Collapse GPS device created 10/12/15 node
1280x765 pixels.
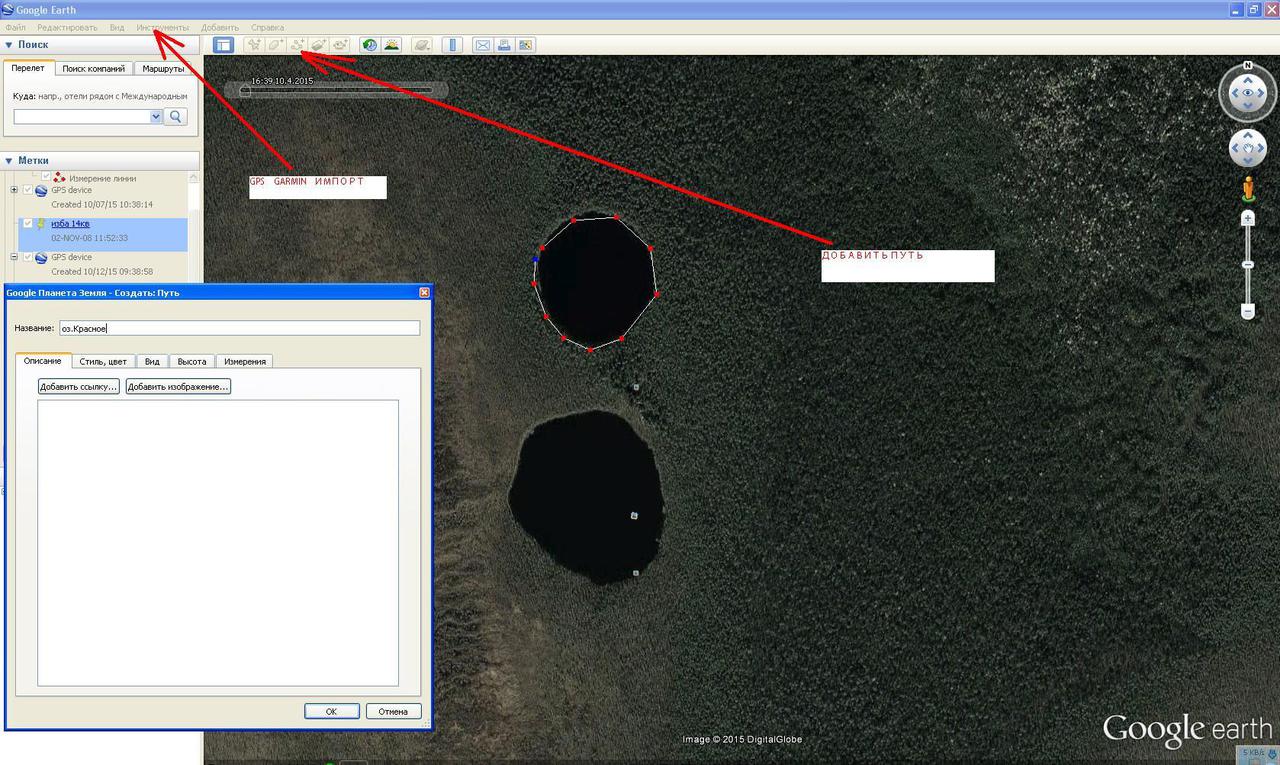click(x=14, y=257)
